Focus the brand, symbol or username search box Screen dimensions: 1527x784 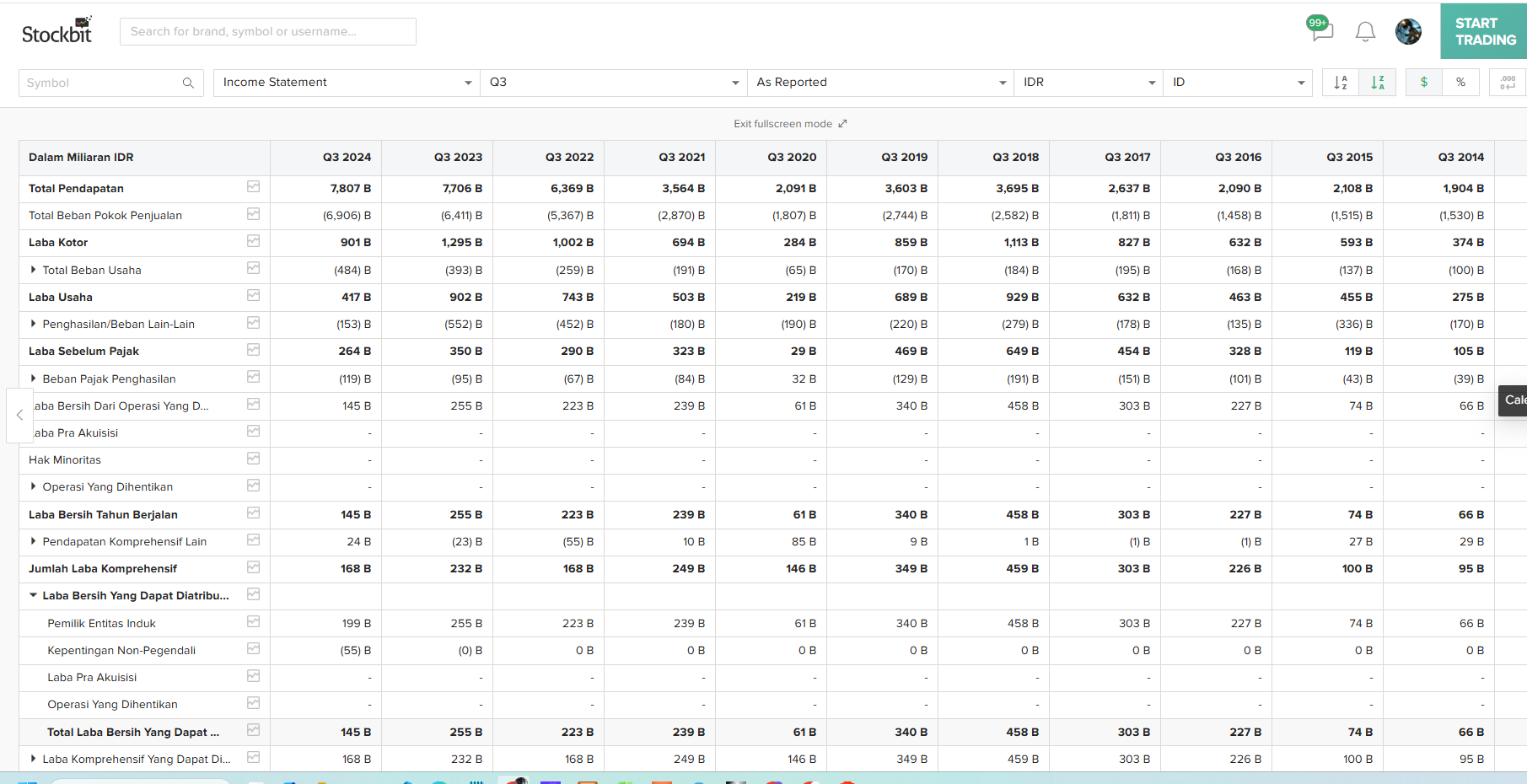pos(267,32)
